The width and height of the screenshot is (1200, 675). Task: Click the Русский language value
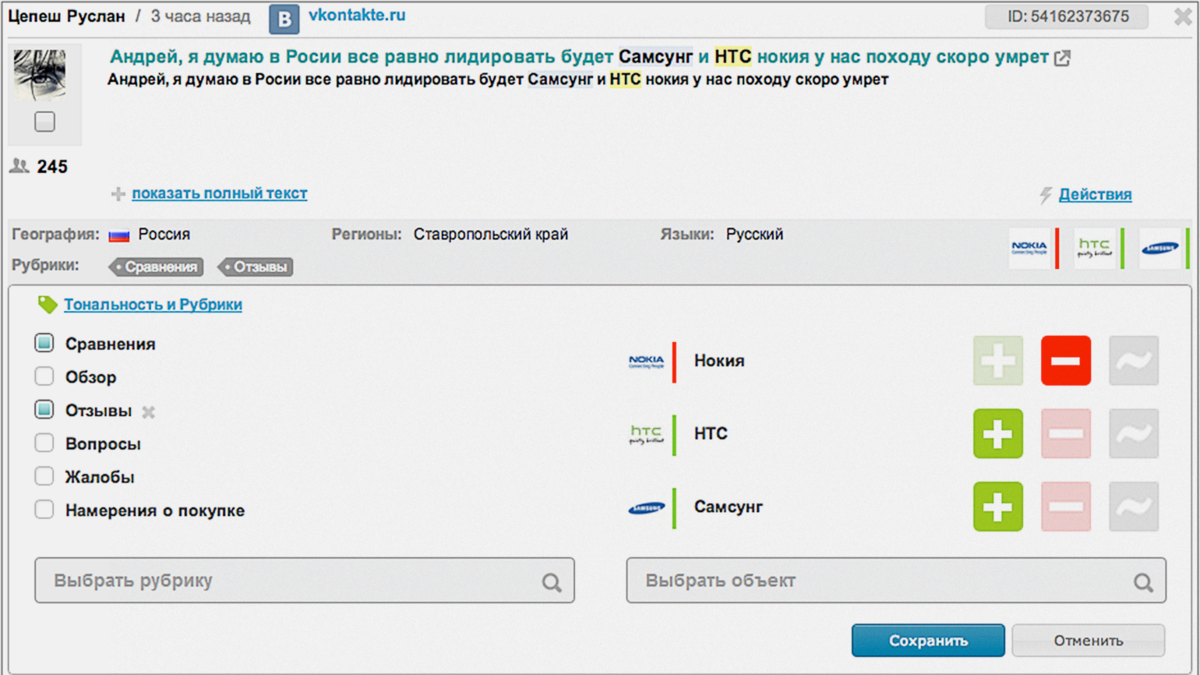coord(755,234)
